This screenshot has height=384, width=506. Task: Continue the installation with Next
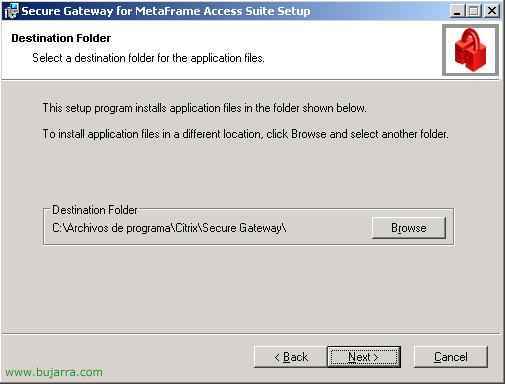tap(364, 357)
